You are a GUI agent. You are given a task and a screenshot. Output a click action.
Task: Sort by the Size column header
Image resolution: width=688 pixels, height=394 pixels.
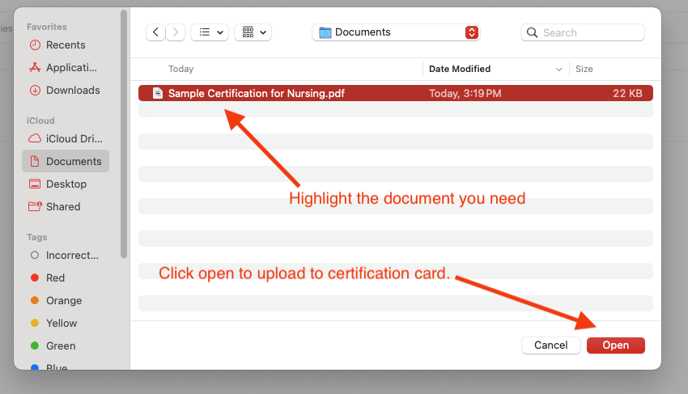[584, 69]
